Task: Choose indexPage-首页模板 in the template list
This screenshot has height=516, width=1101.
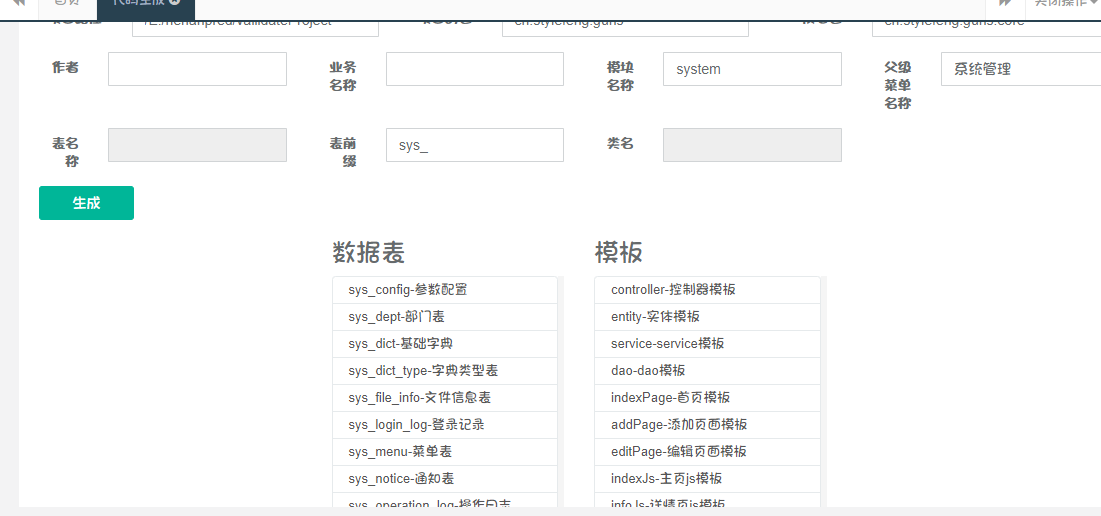Action: (707, 398)
